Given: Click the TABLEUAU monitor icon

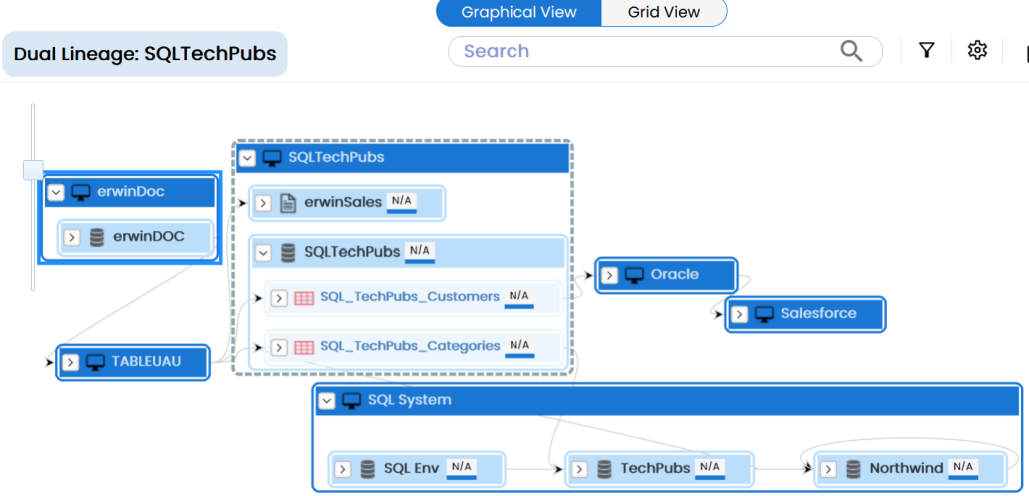Looking at the screenshot, I should [x=96, y=362].
